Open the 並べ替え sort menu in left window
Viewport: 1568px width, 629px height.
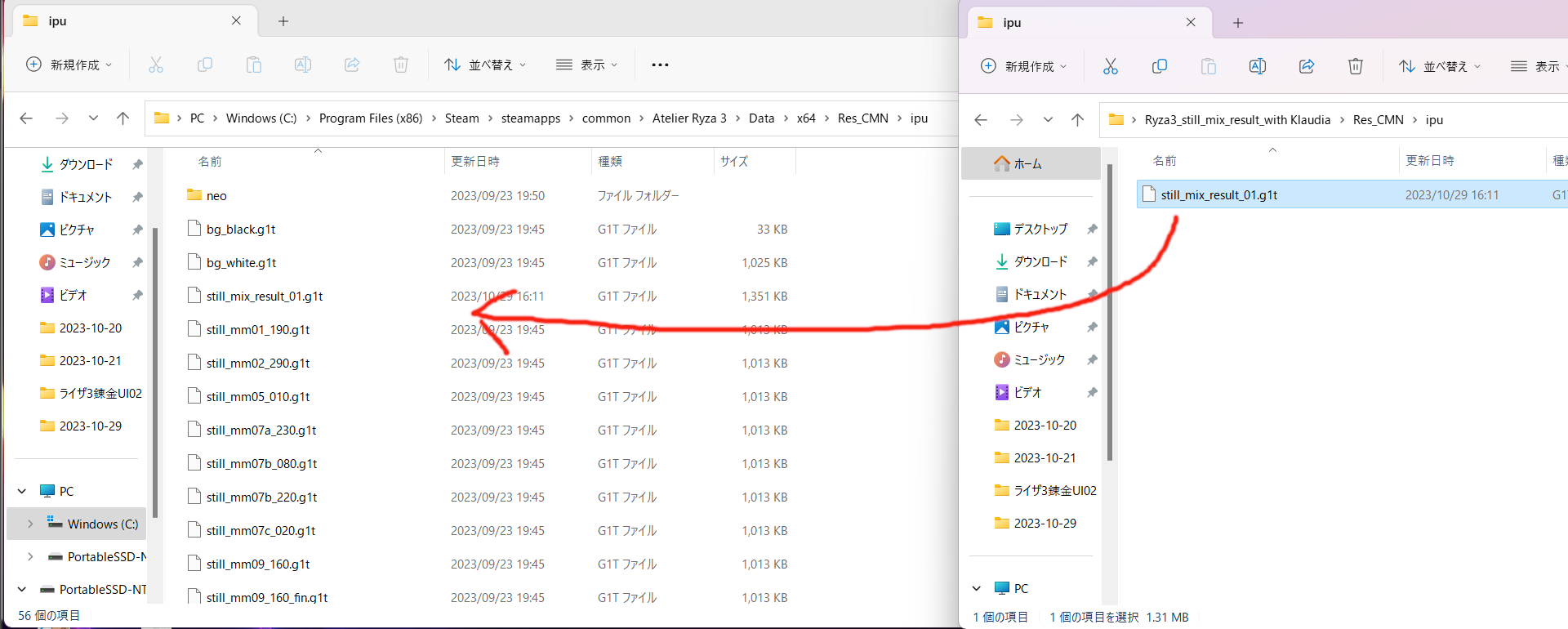[x=485, y=65]
